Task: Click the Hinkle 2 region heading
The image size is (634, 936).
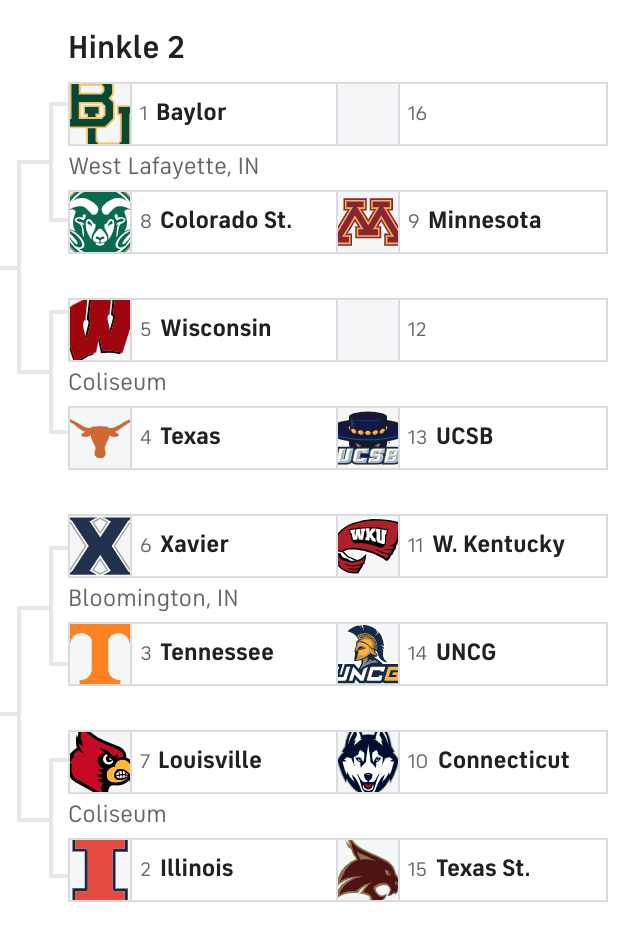Action: [127, 47]
